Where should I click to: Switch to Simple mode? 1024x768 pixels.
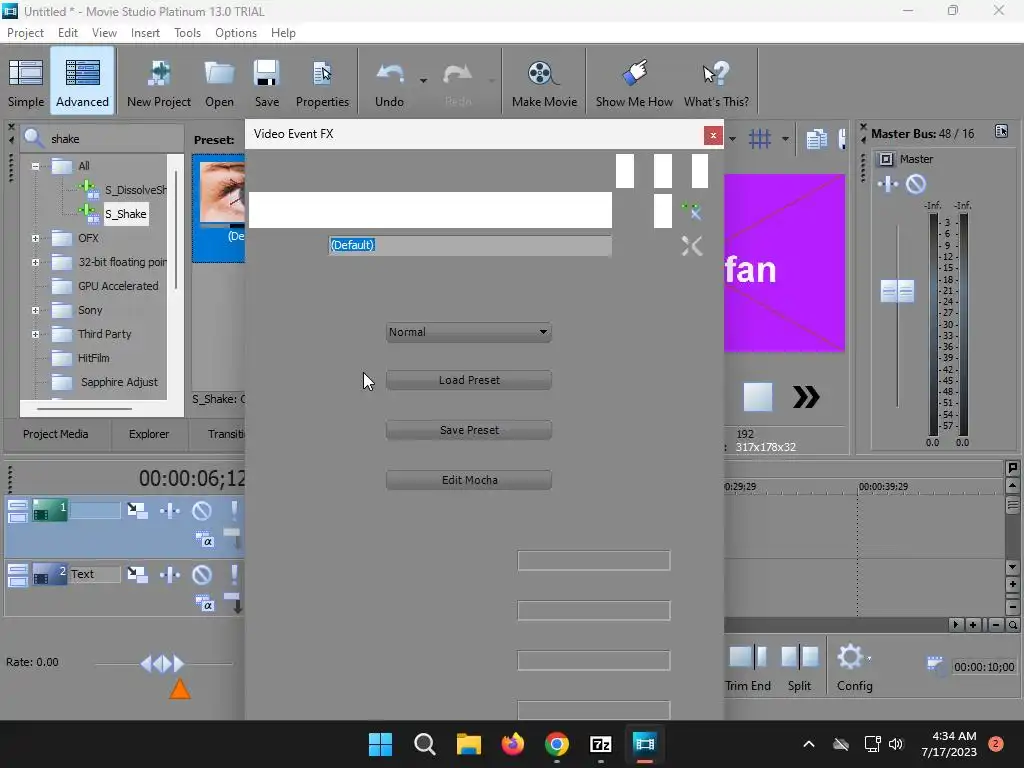tap(26, 83)
